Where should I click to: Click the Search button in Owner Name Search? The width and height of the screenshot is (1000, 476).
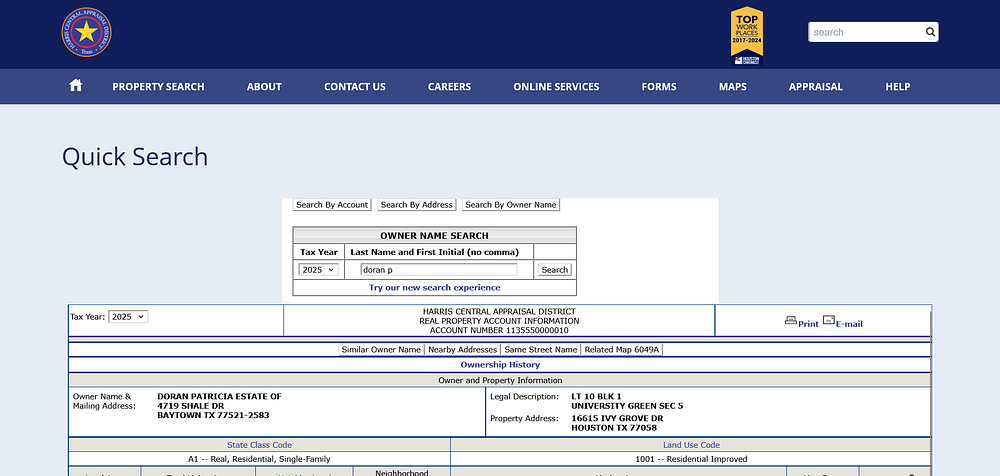click(554, 270)
